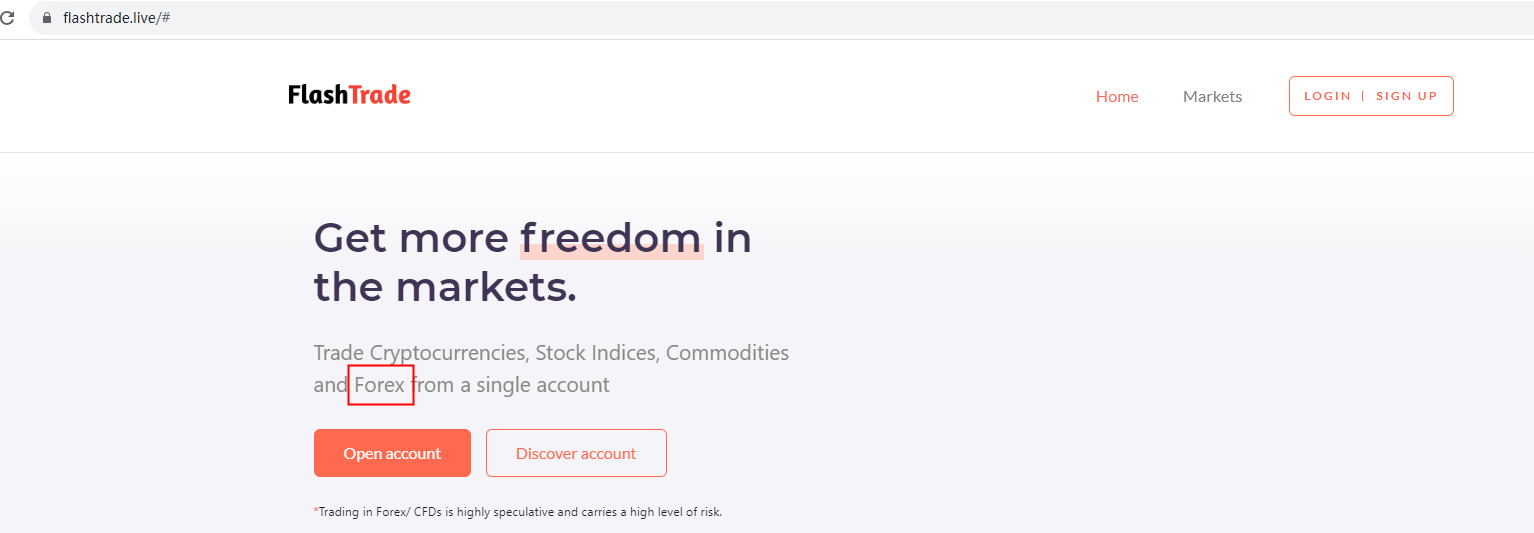Click the browser reload icon
This screenshot has width=1534, height=533.
(7, 18)
